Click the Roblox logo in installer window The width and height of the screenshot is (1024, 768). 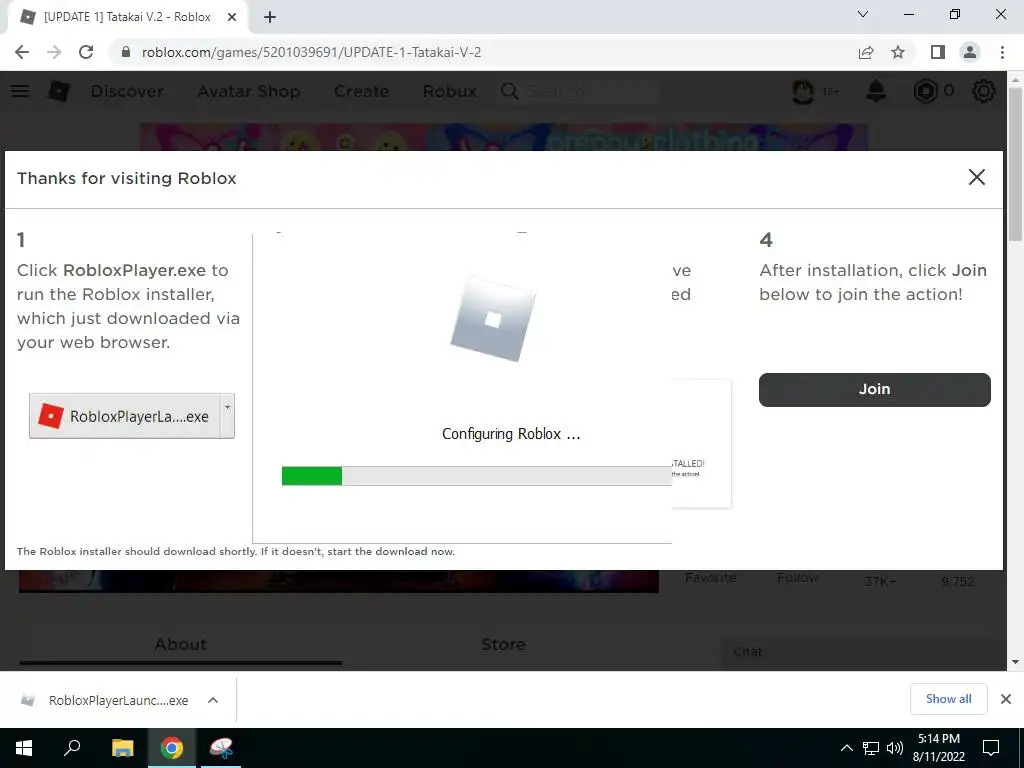click(493, 319)
